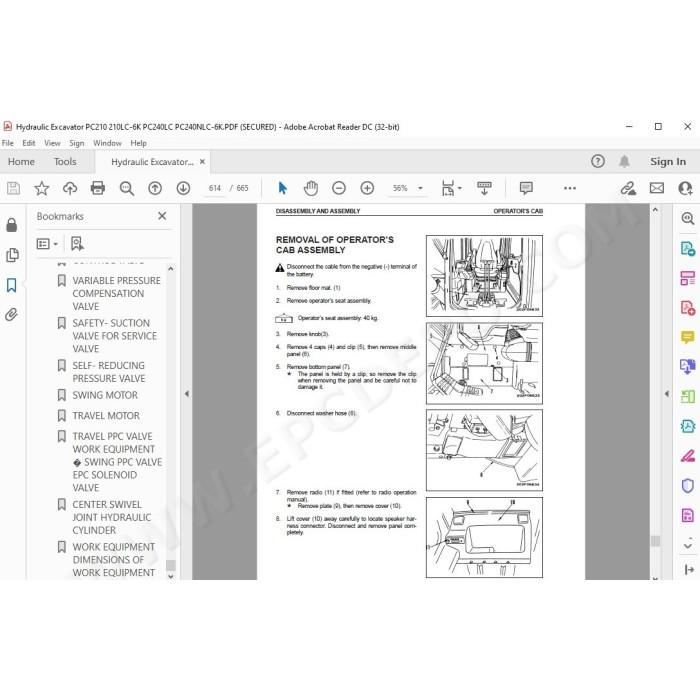Open Bookmarks options menu dropdown
This screenshot has height=700, width=700.
coord(47,244)
